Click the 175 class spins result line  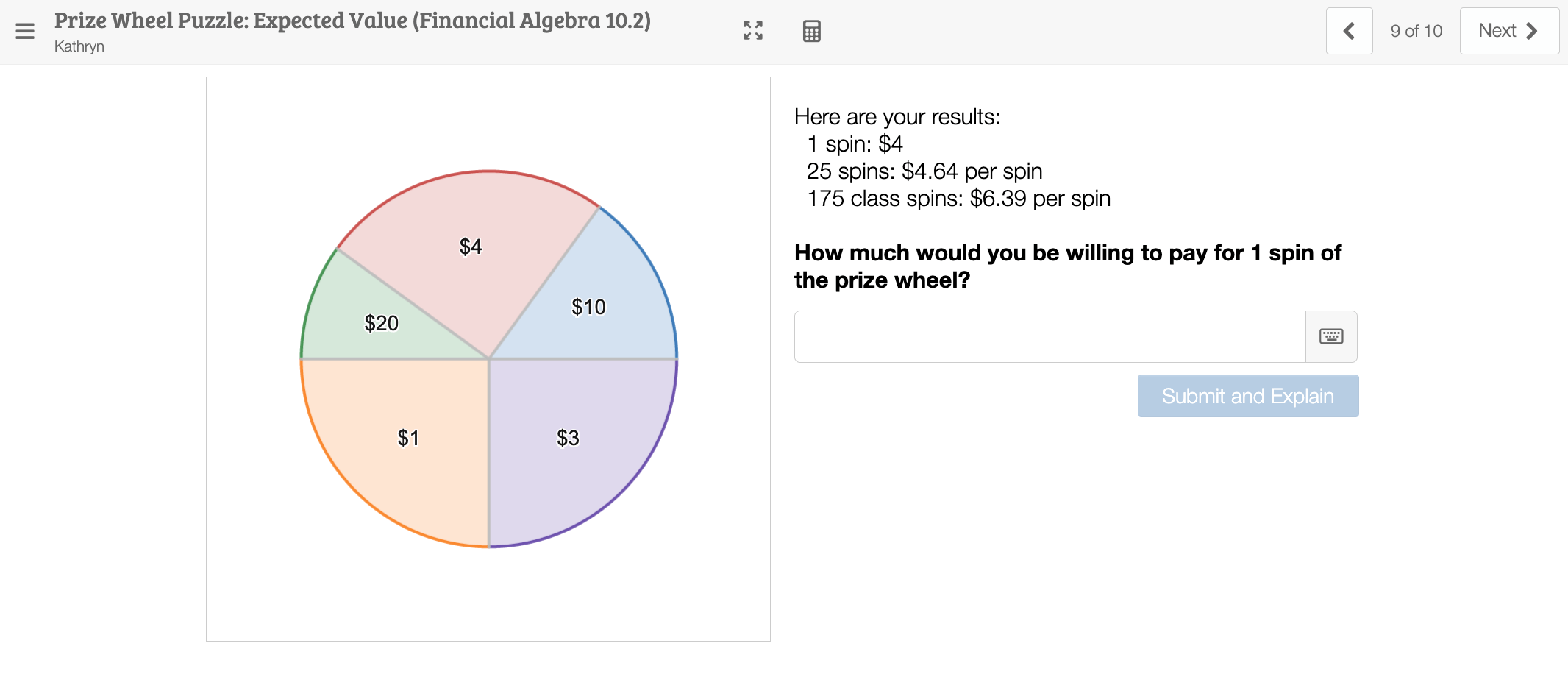point(958,199)
